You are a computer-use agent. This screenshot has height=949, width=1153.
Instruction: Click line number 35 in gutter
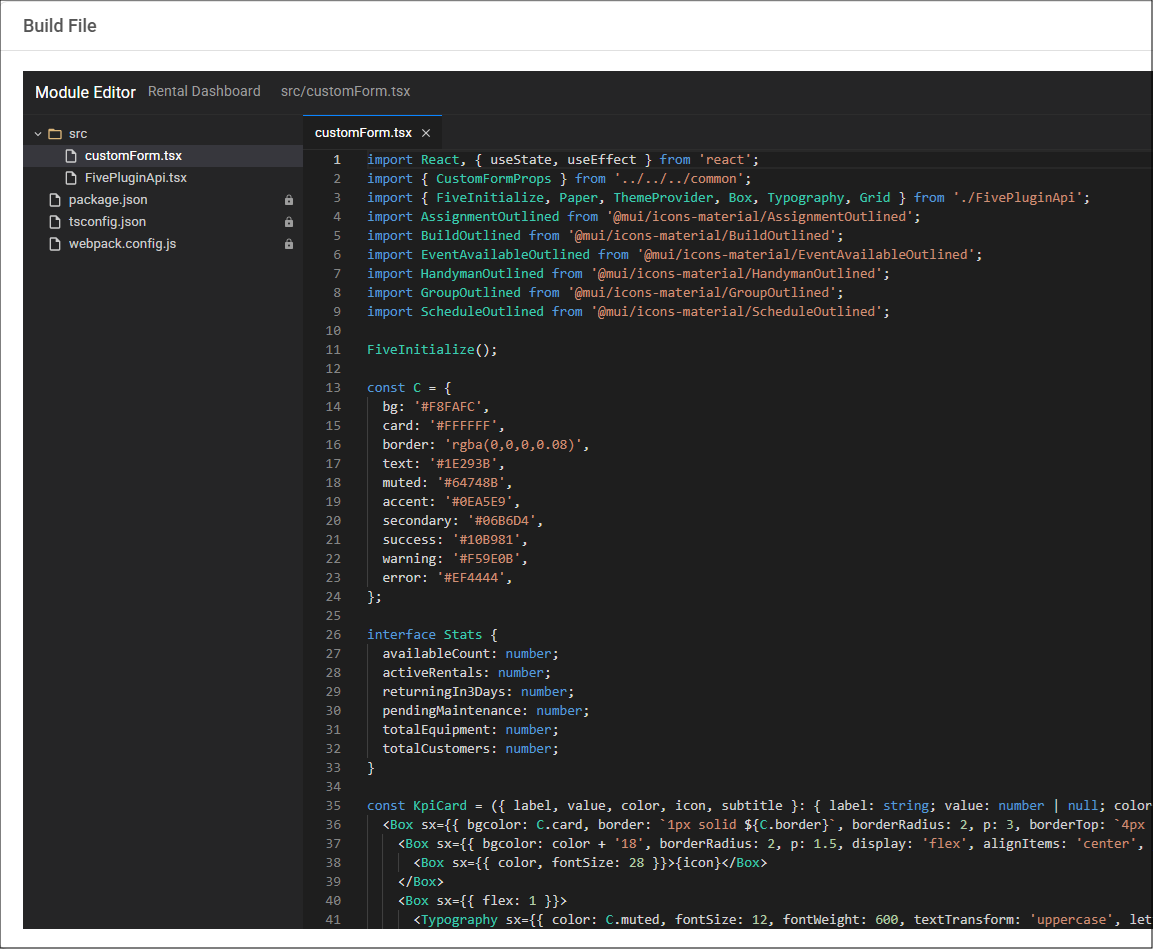[333, 806]
